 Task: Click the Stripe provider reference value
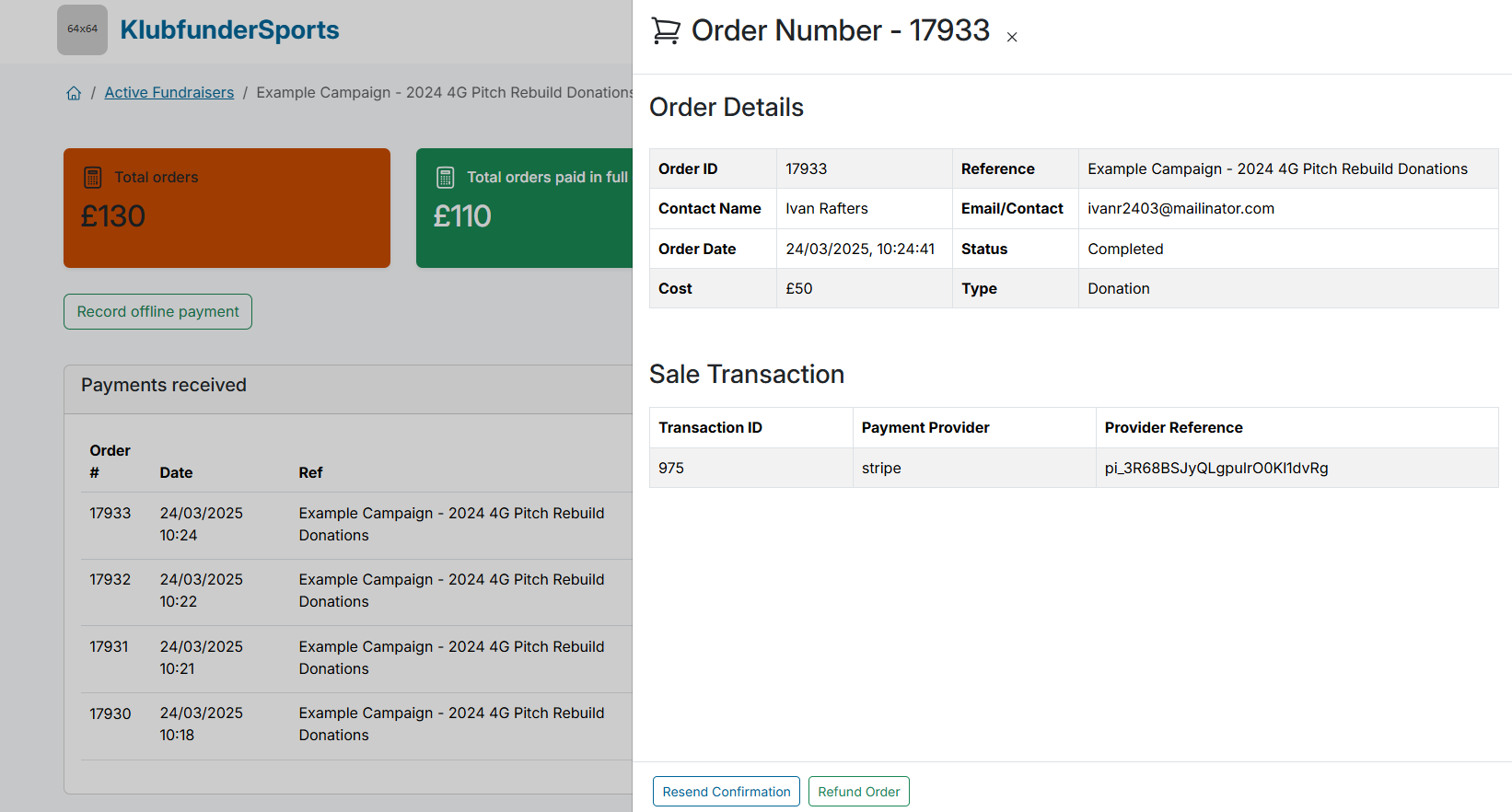click(x=1215, y=469)
